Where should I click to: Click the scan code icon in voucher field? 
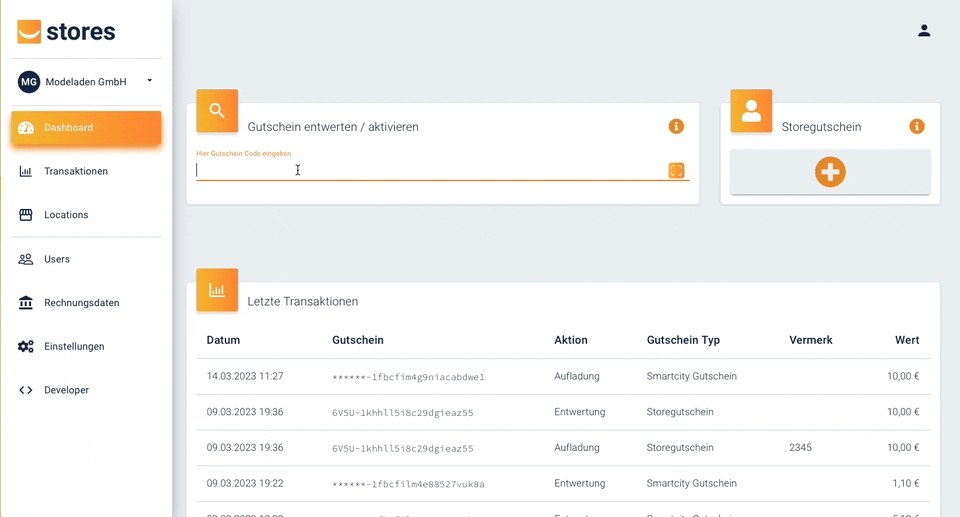pyautogui.click(x=676, y=171)
